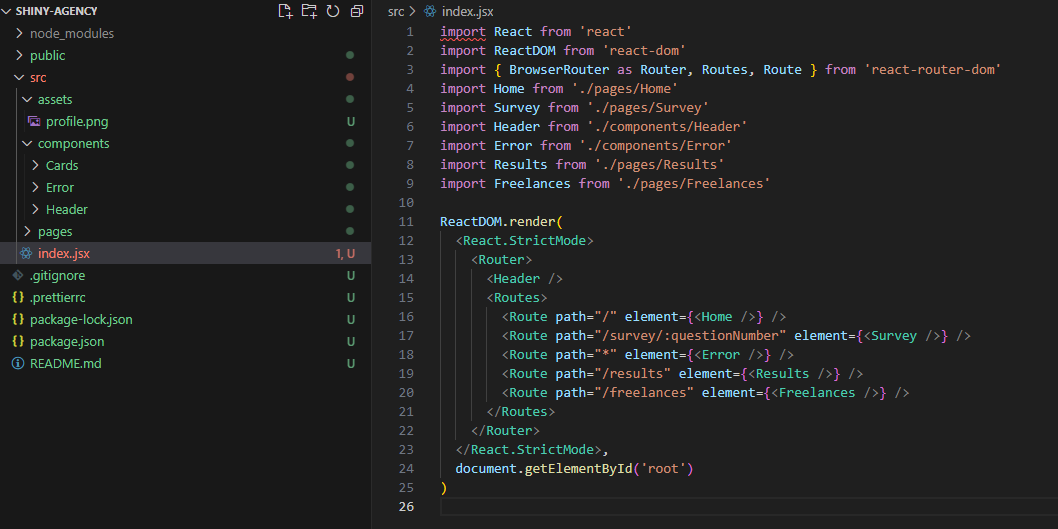Open the profile.png image file
This screenshot has width=1058, height=529.
tap(77, 121)
